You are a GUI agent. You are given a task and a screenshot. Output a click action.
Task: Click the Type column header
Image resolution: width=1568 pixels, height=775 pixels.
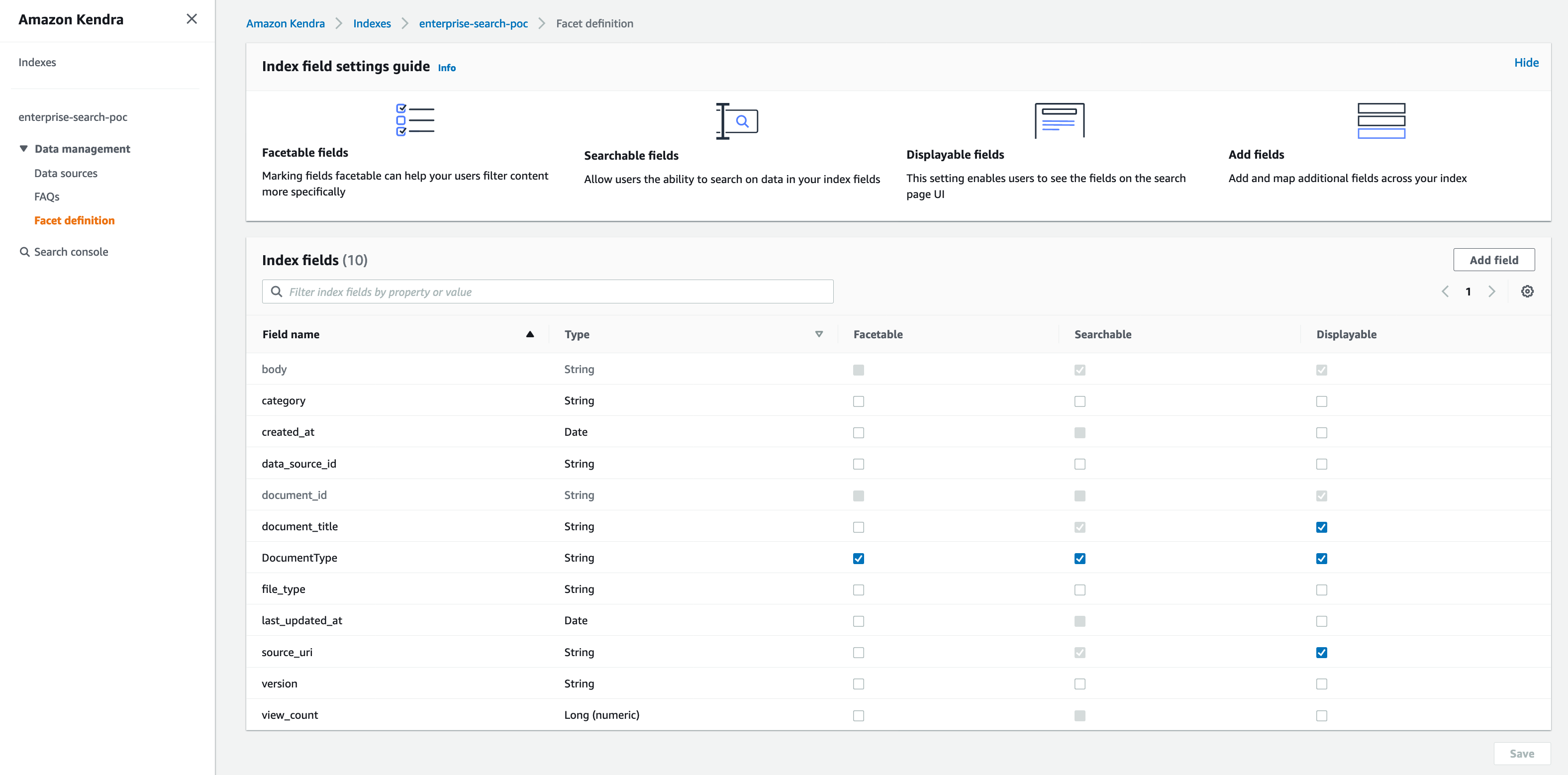click(x=577, y=334)
